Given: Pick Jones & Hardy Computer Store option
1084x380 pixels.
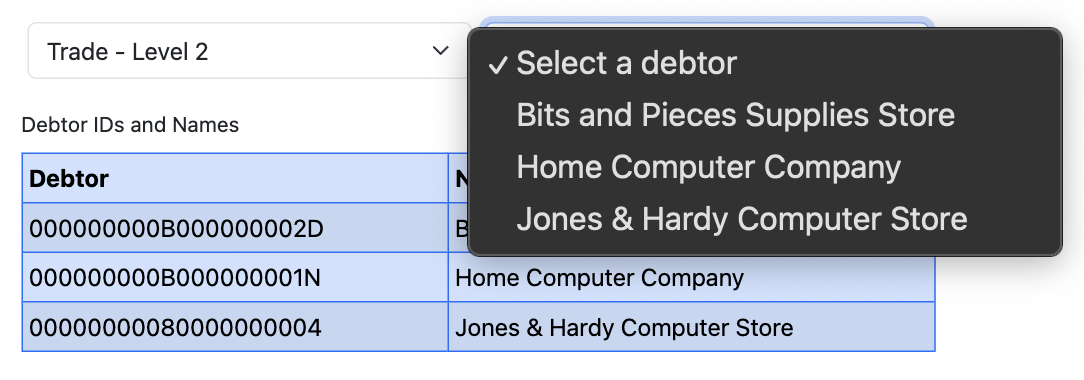Looking at the screenshot, I should [x=765, y=219].
